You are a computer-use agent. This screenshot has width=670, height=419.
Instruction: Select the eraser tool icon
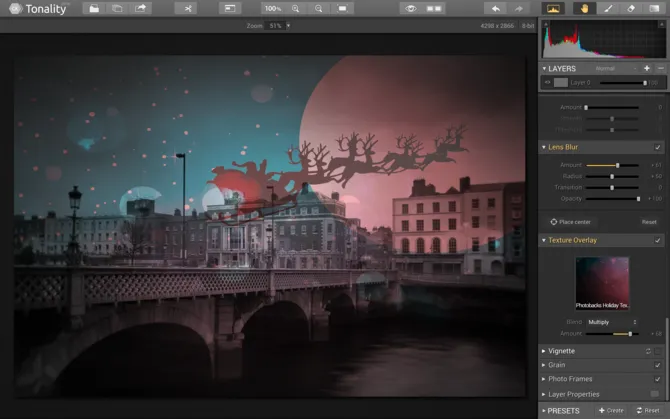click(630, 8)
